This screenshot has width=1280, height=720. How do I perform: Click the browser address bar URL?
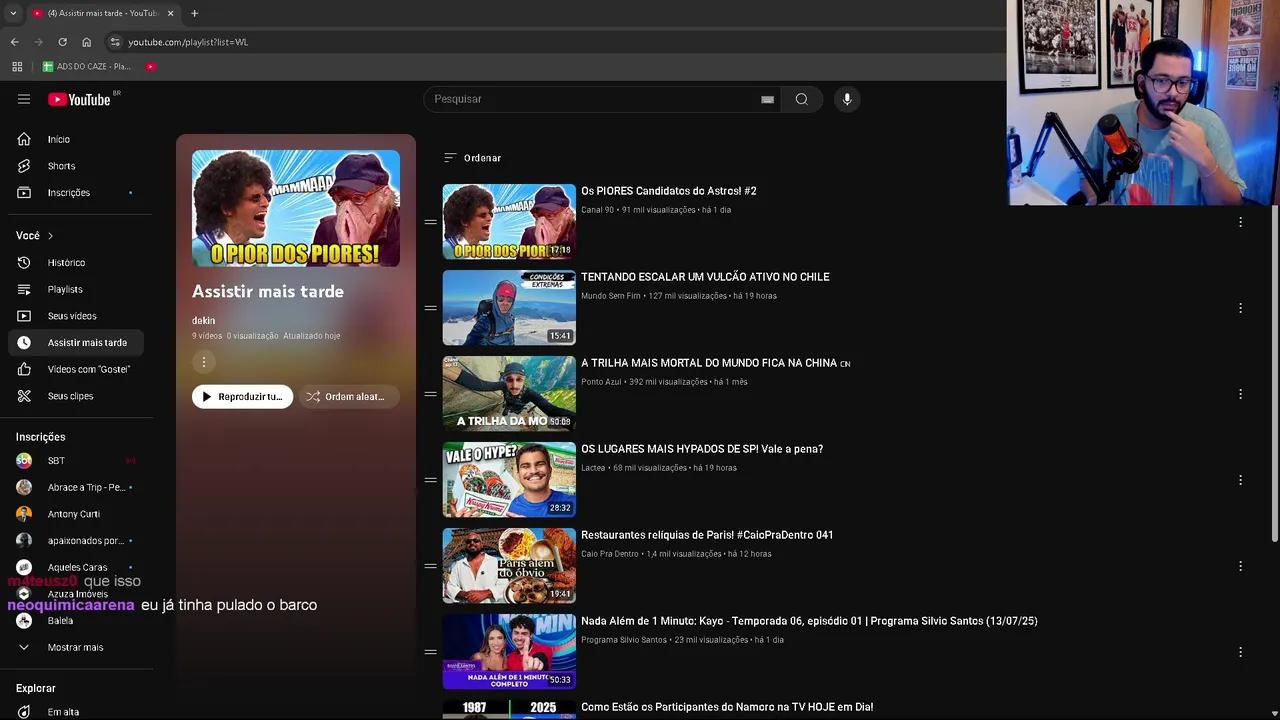point(188,42)
